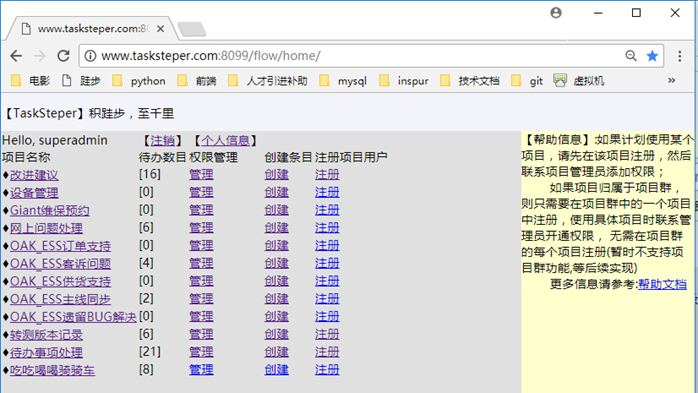
Task: Click the [21] pending count for 待办事项处理
Action: pos(150,352)
